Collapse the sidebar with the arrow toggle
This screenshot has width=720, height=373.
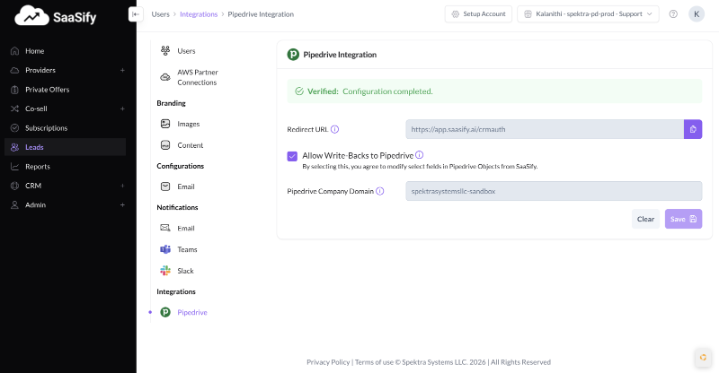point(135,14)
